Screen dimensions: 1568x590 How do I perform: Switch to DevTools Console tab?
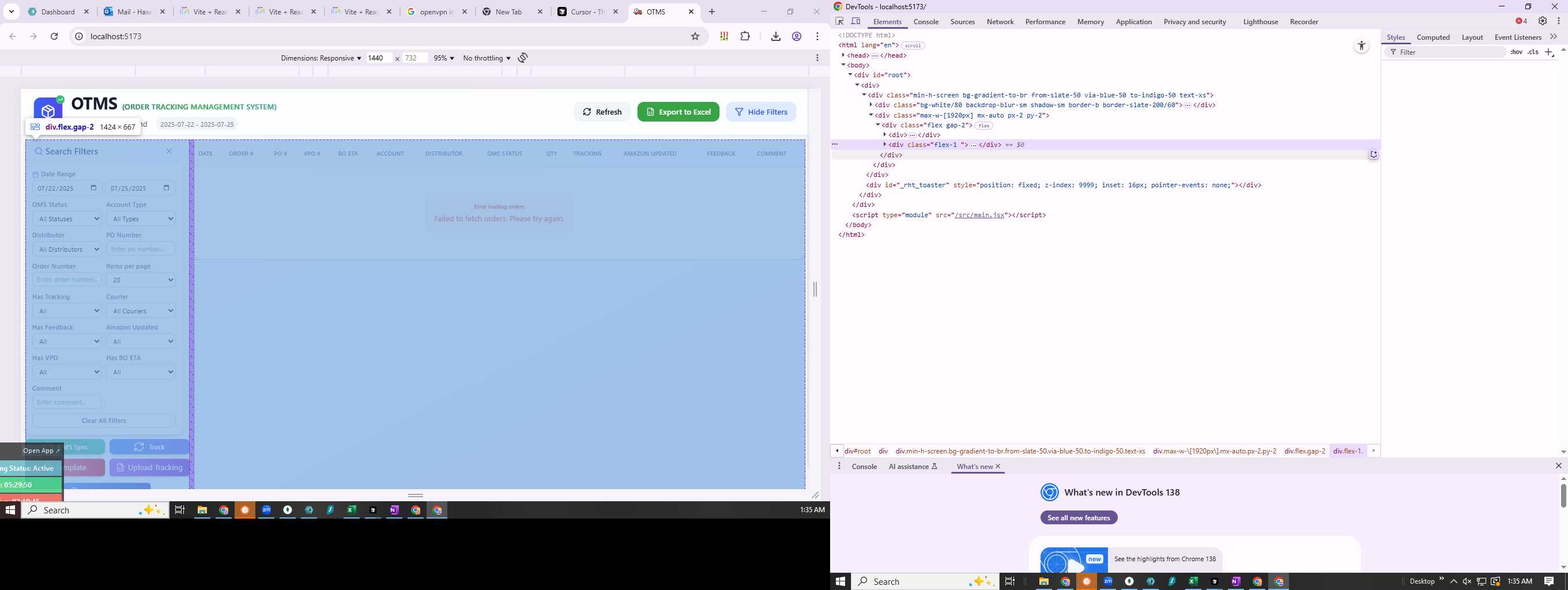pyautogui.click(x=926, y=22)
